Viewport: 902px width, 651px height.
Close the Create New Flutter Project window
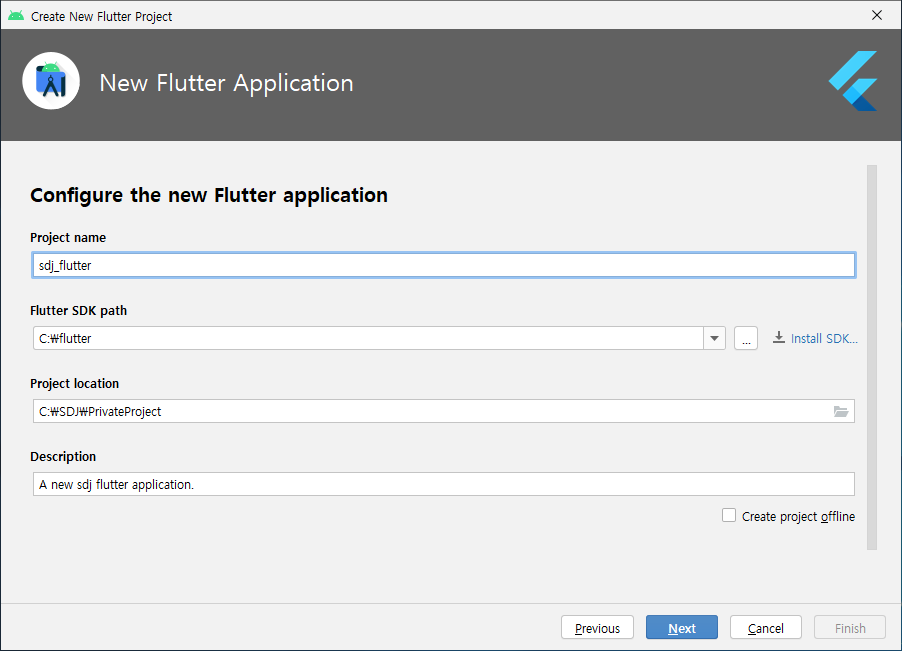[877, 16]
